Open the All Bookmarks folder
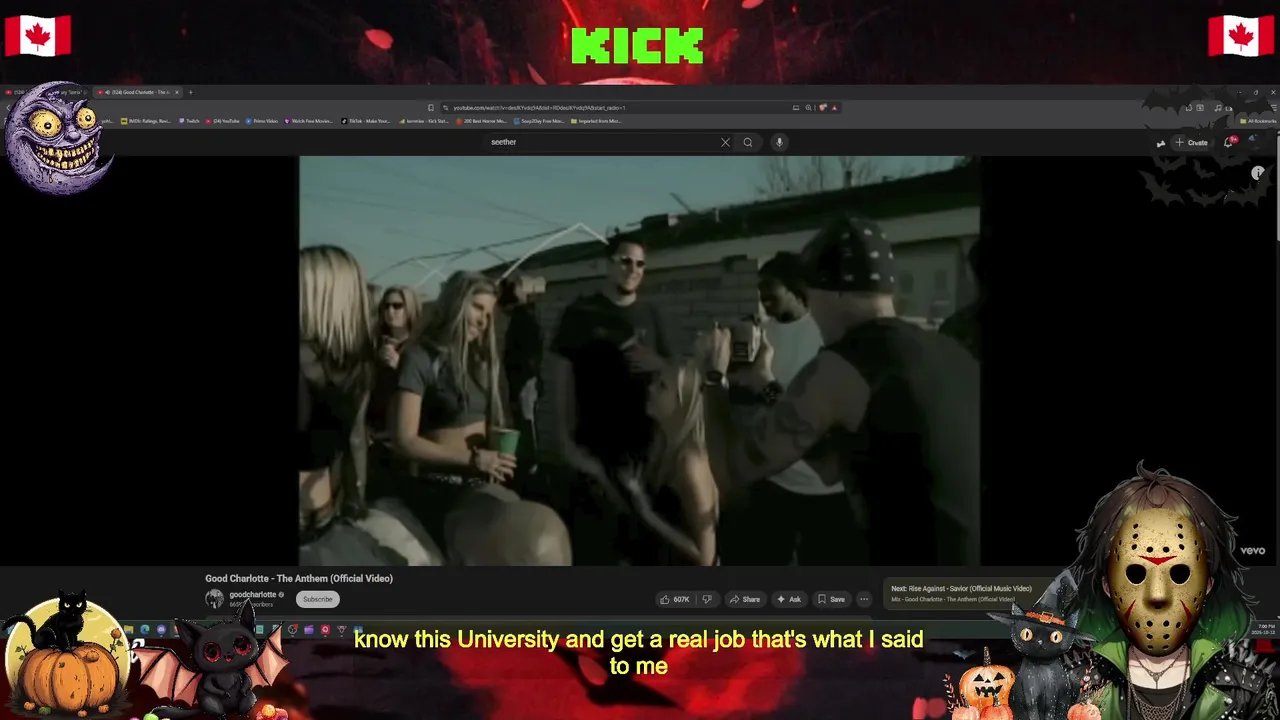 coord(1258,121)
